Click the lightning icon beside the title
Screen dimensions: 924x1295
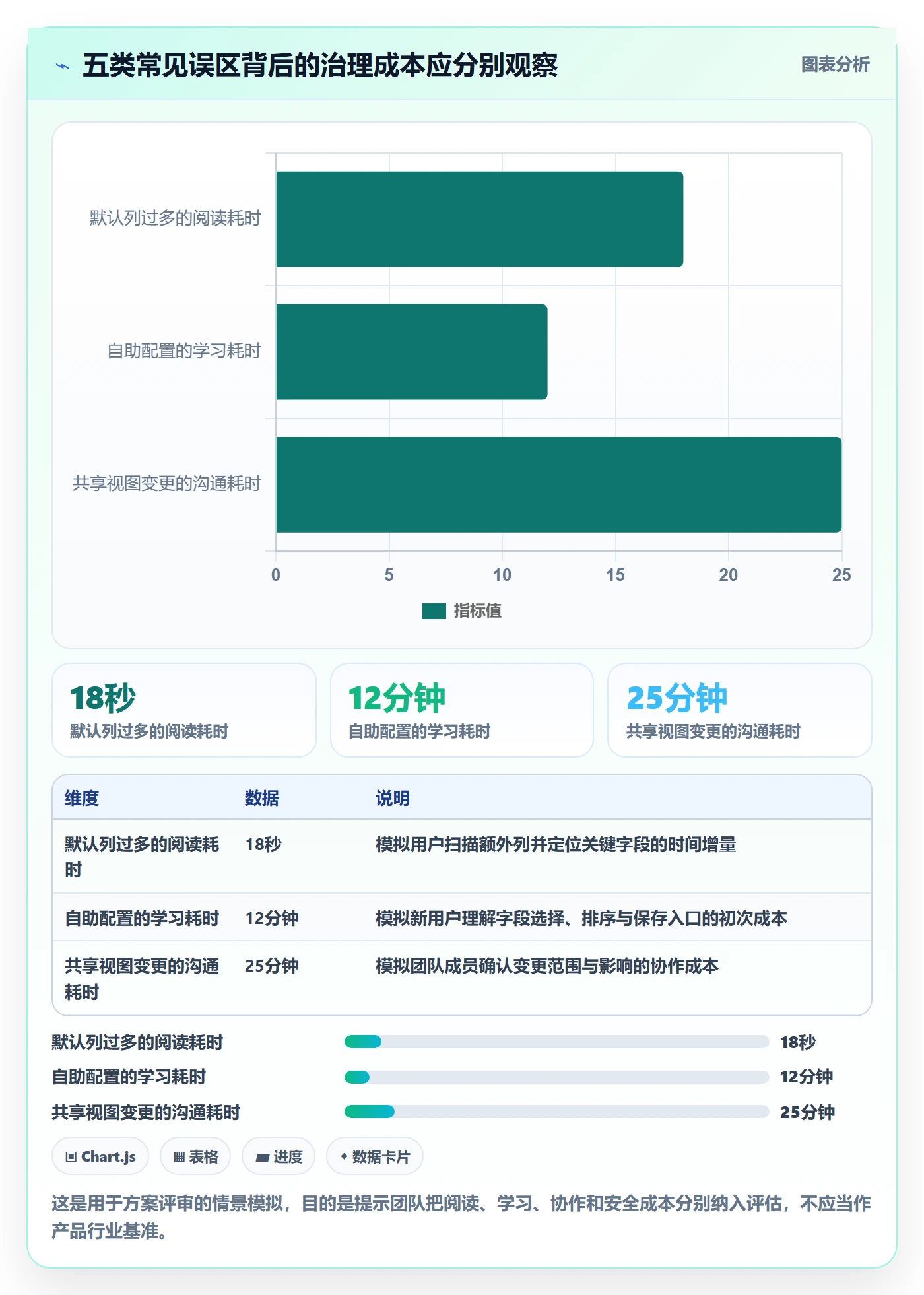coord(63,66)
